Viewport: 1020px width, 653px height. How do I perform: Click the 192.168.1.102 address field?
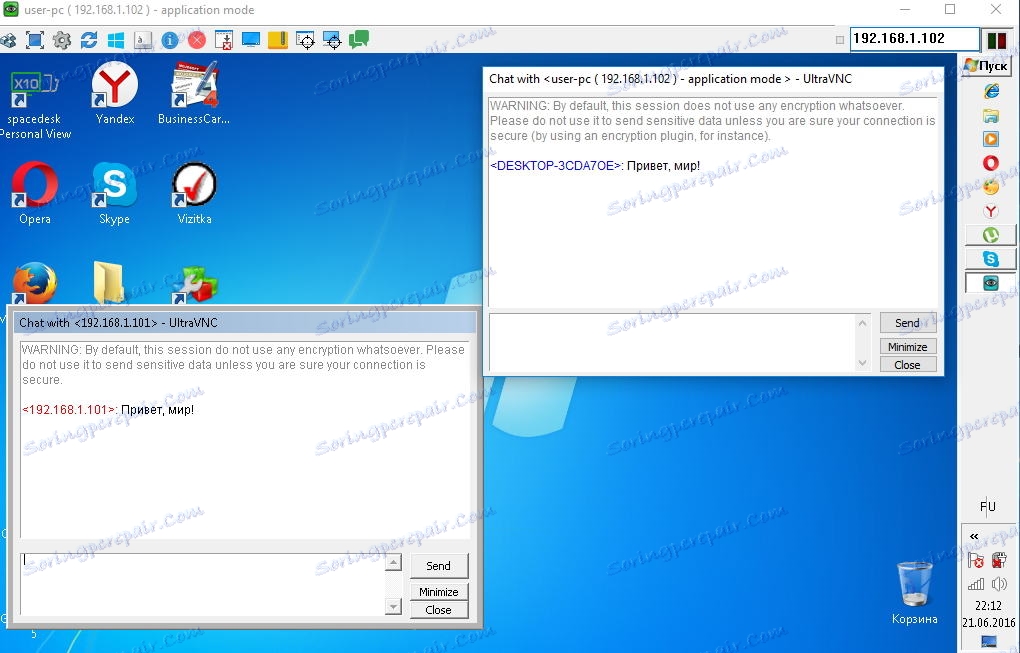click(914, 38)
